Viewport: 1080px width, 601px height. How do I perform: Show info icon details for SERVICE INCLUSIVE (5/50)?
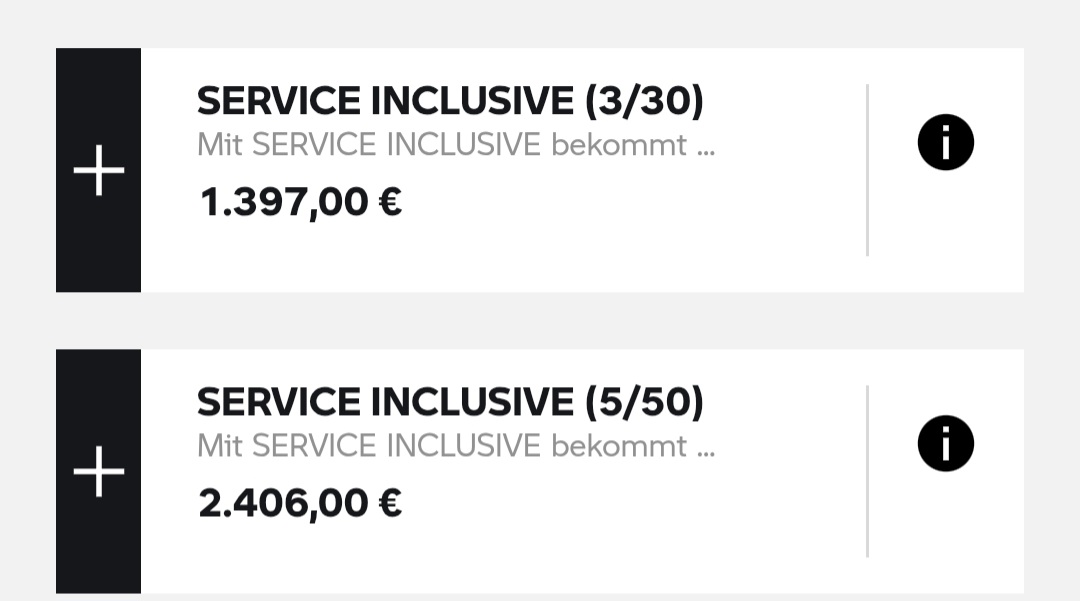point(945,444)
